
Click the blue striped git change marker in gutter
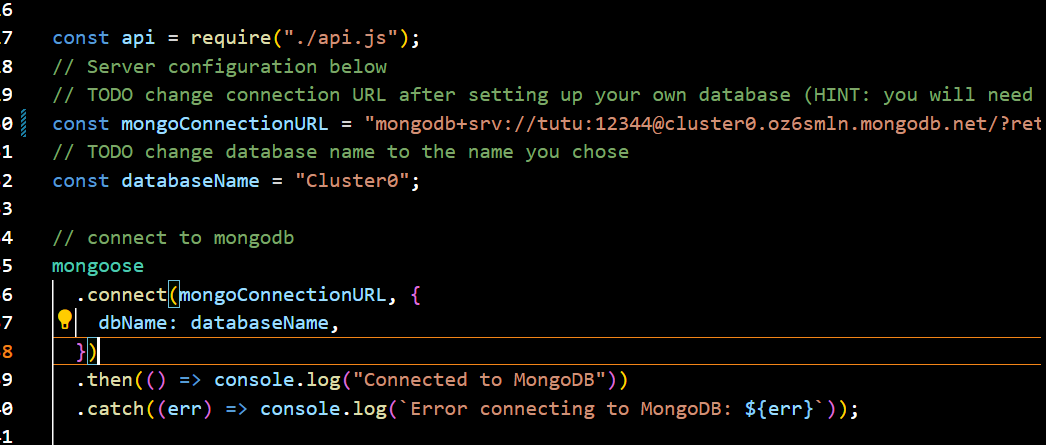[24, 124]
